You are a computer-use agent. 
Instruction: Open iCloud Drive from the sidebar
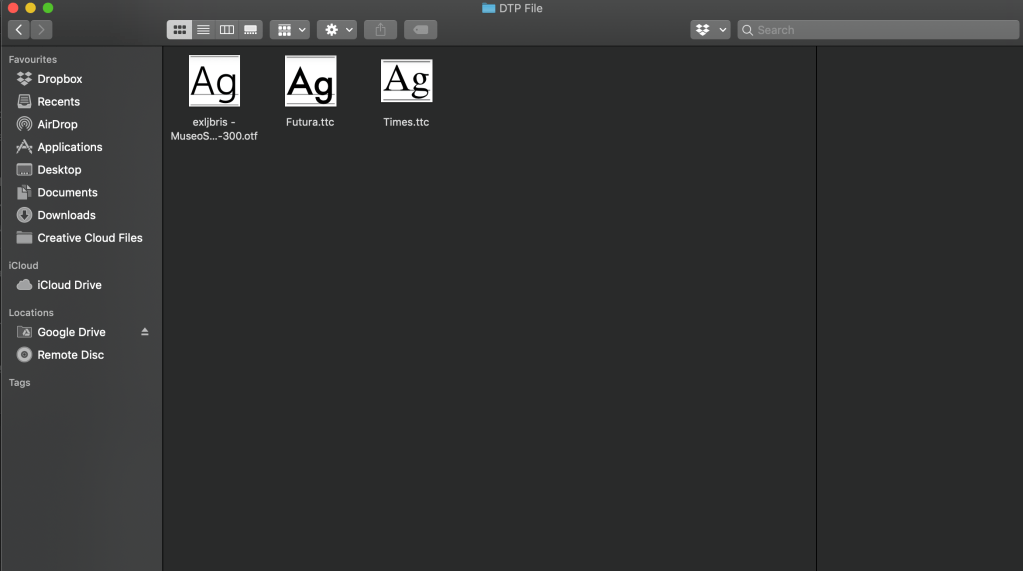click(x=69, y=285)
